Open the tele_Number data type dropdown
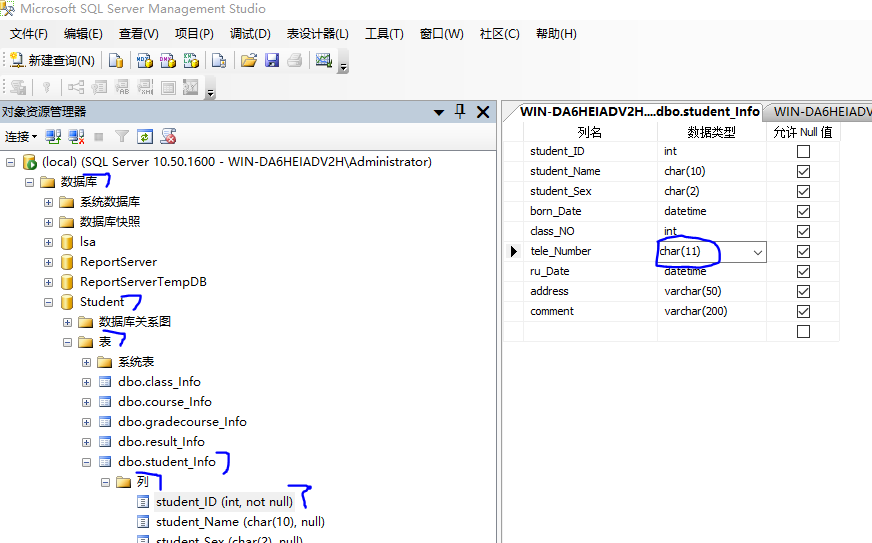The image size is (872, 543). click(x=757, y=252)
